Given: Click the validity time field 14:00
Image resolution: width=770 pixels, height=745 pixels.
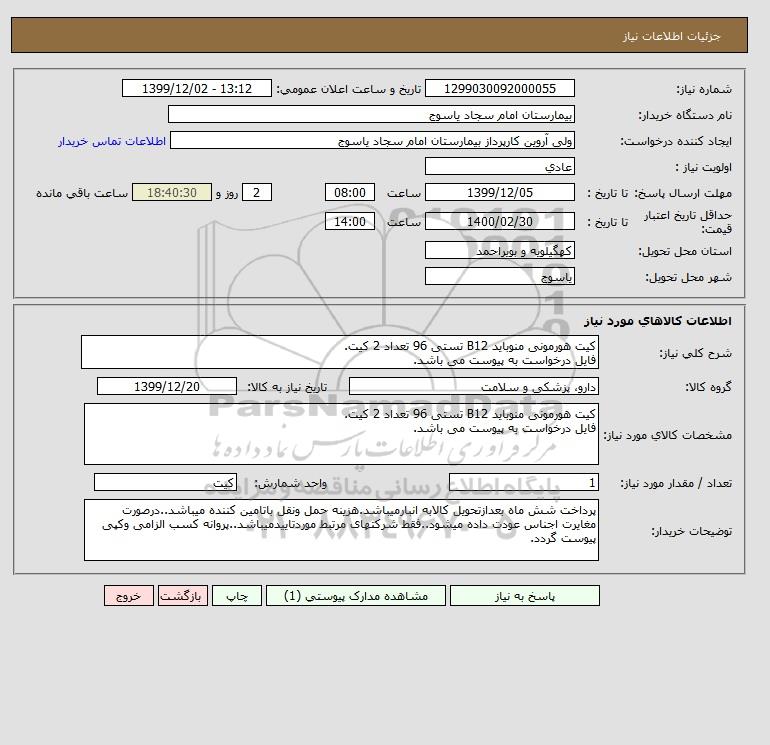Looking at the screenshot, I should (350, 221).
